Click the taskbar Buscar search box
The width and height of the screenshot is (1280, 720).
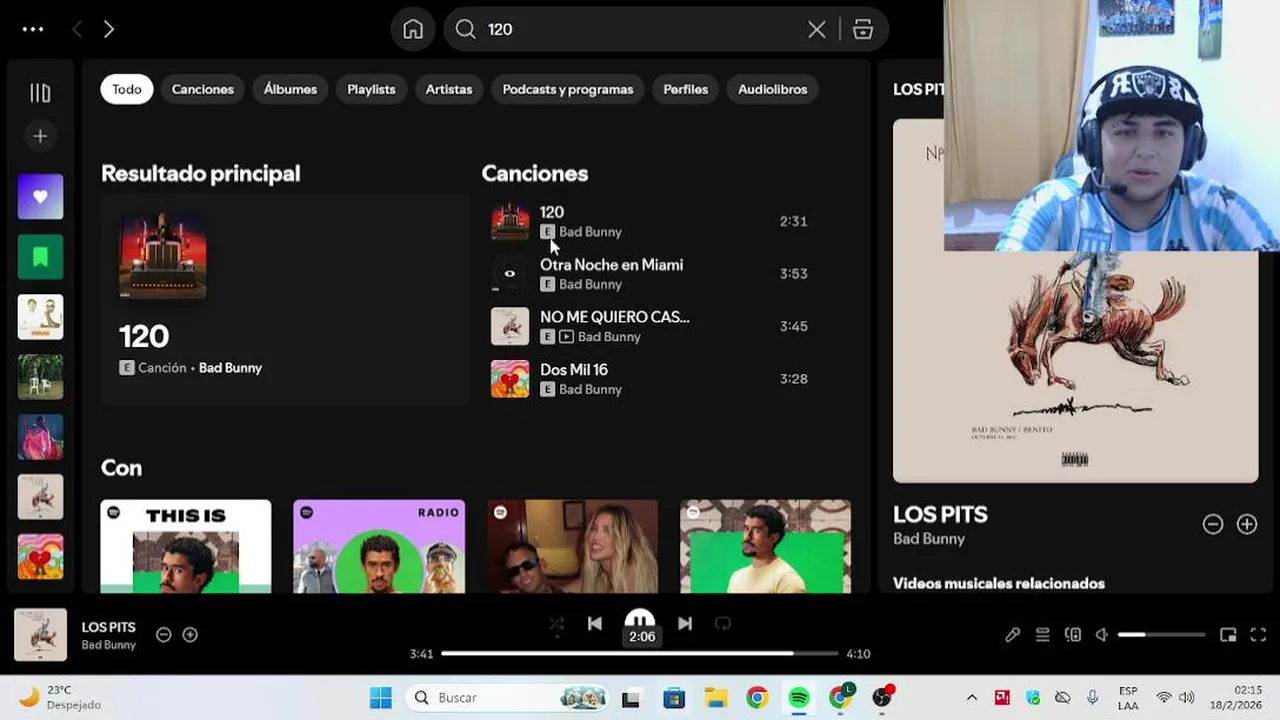(508, 698)
